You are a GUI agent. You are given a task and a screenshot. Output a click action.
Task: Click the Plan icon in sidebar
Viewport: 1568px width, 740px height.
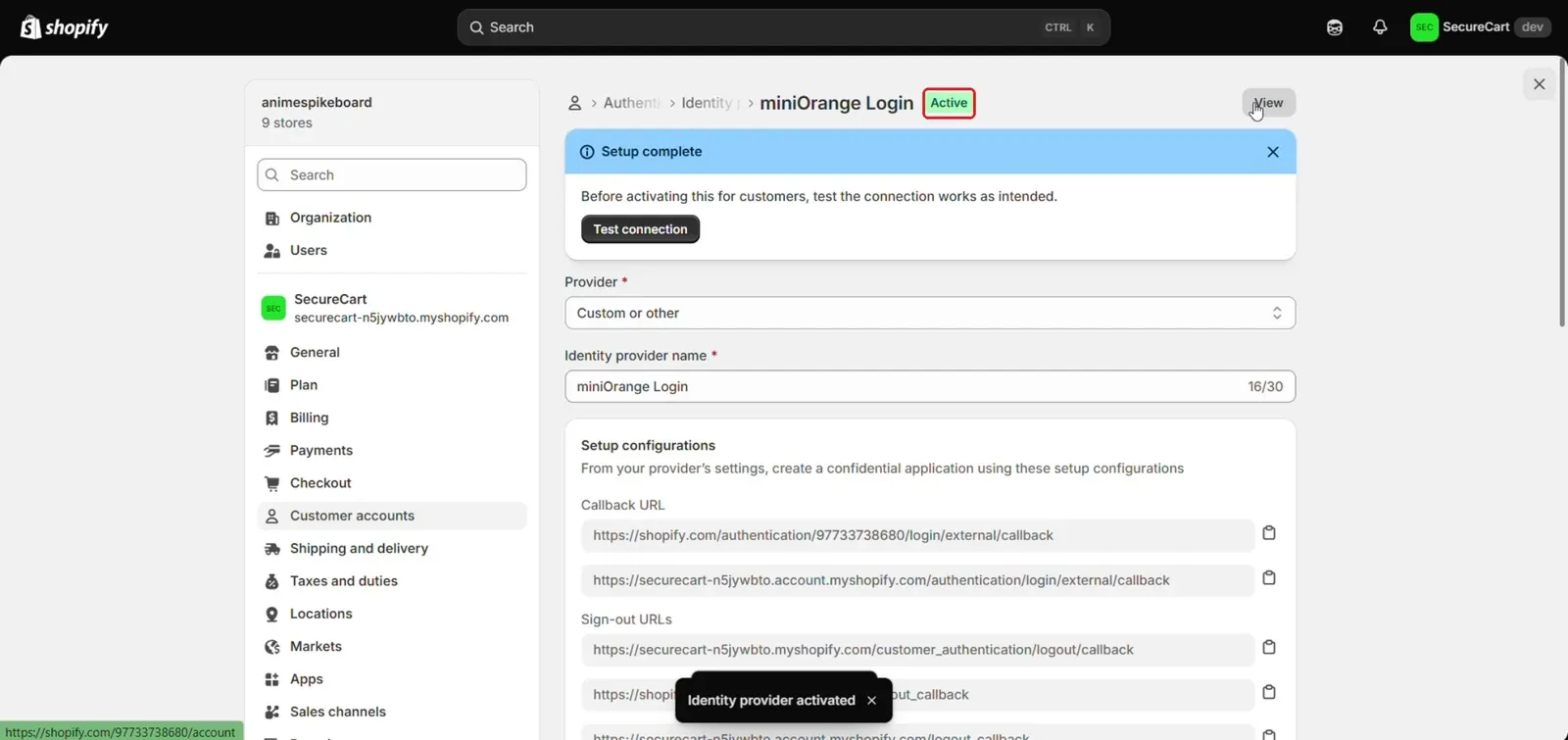(272, 385)
